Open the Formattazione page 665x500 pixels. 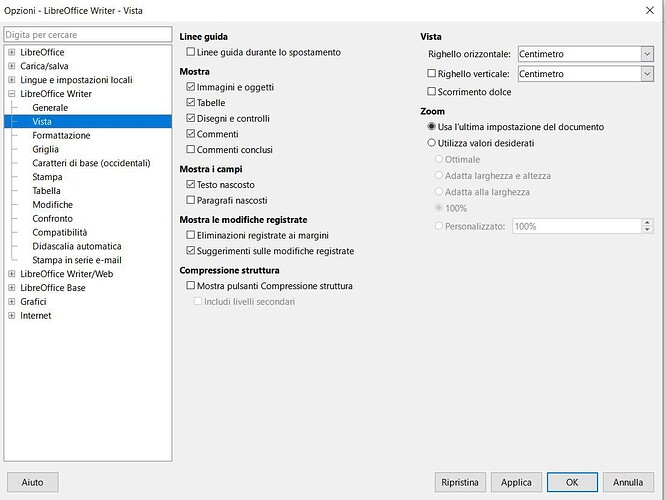pos(61,136)
